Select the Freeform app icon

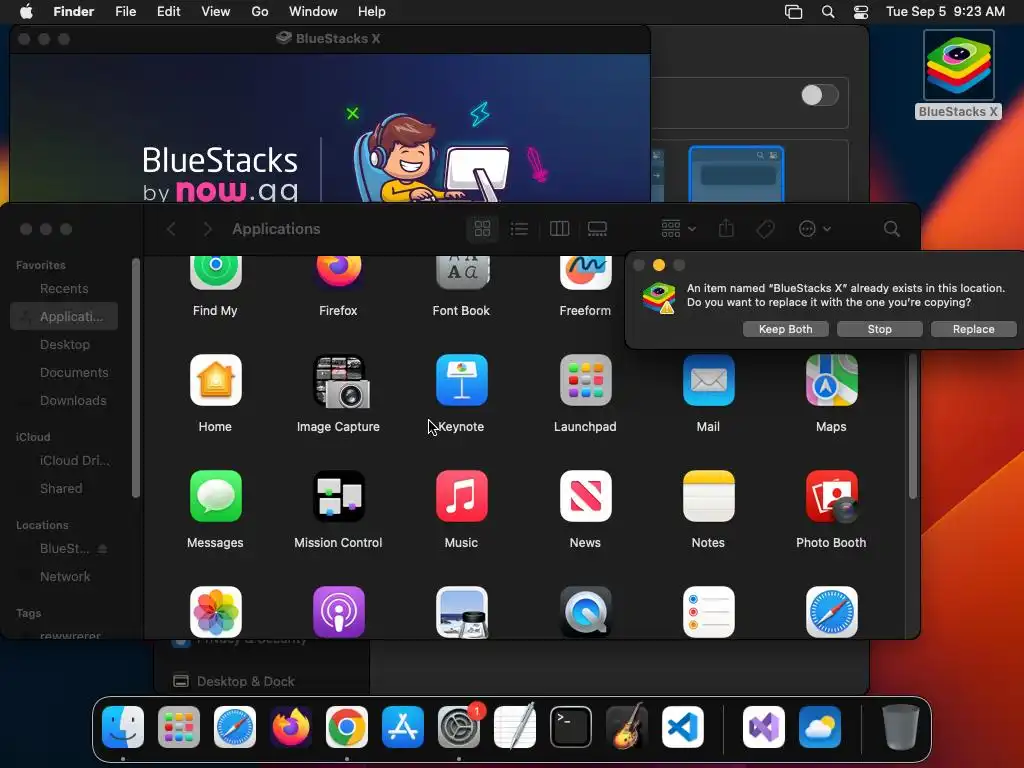pyautogui.click(x=585, y=273)
